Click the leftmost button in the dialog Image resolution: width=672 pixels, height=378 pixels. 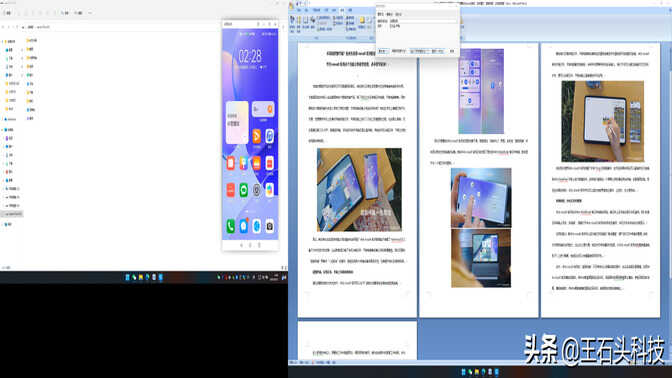383,51
